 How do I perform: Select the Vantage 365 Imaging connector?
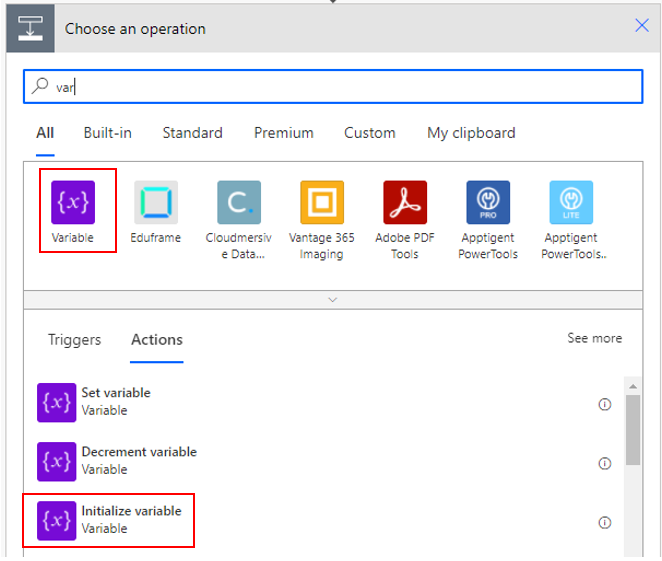[322, 202]
